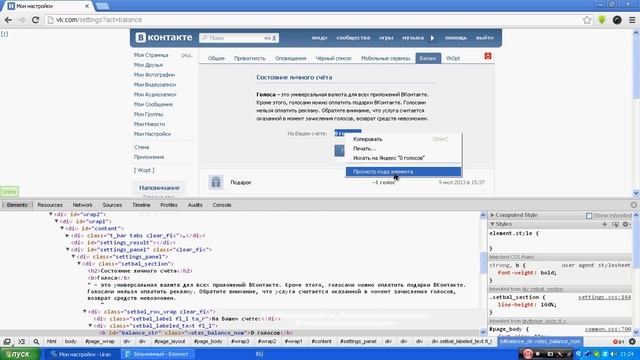The height and width of the screenshot is (360, 640).
Task: Open the settings.css:164 source link
Action: (x=604, y=297)
